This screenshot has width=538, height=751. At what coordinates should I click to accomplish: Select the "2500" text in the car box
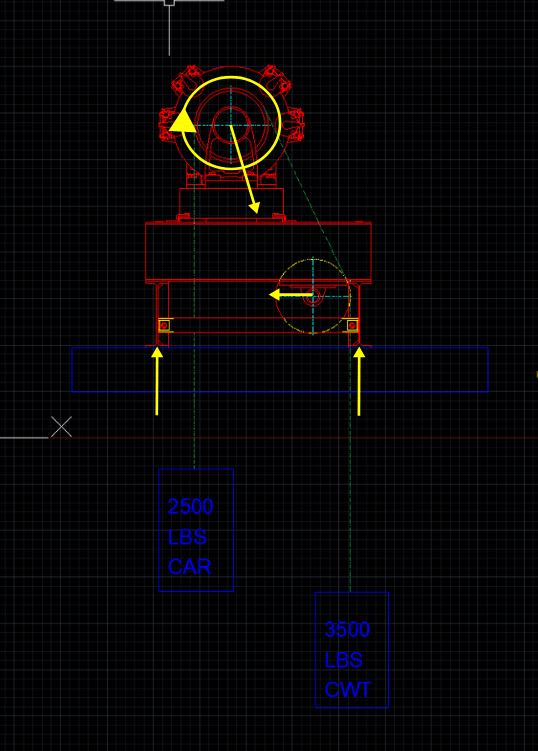point(191,507)
